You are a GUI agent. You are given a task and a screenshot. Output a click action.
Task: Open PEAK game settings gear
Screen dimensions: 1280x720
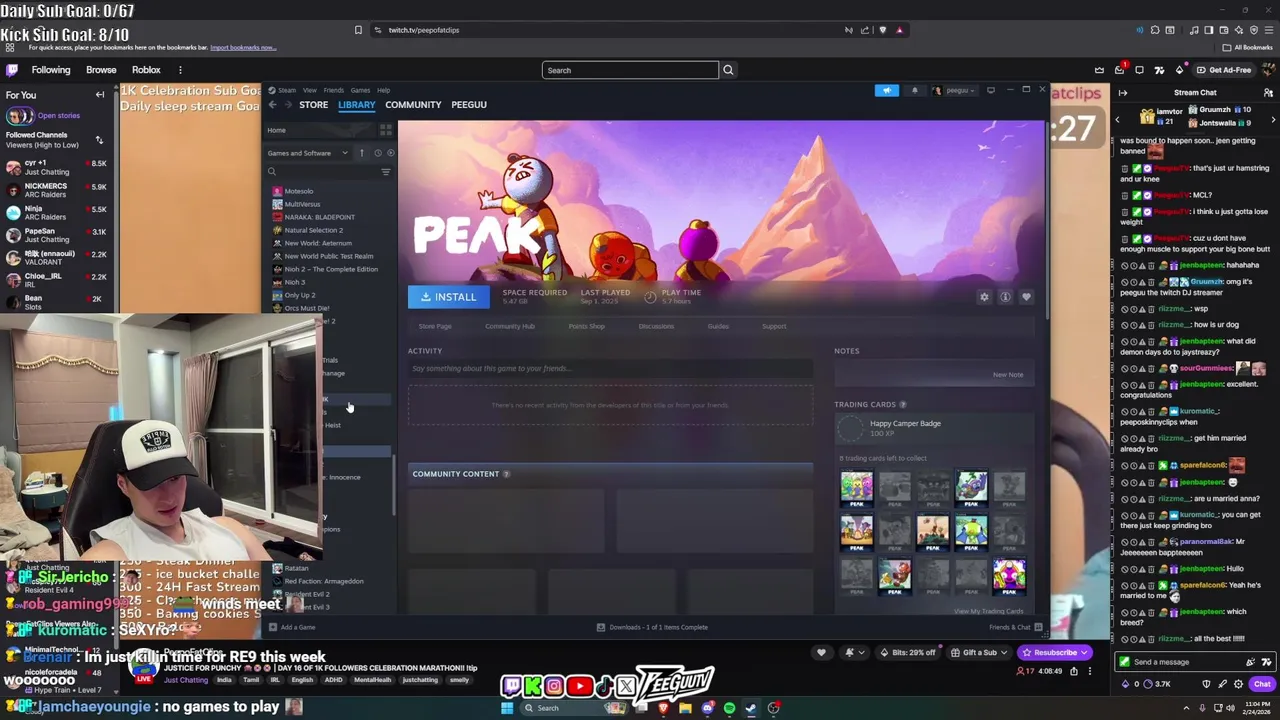[x=984, y=297]
